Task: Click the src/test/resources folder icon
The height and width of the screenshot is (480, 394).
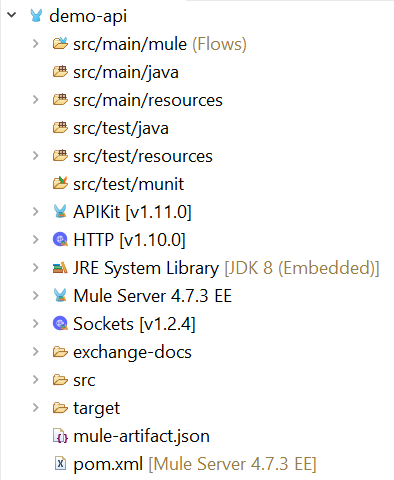Action: click(60, 156)
